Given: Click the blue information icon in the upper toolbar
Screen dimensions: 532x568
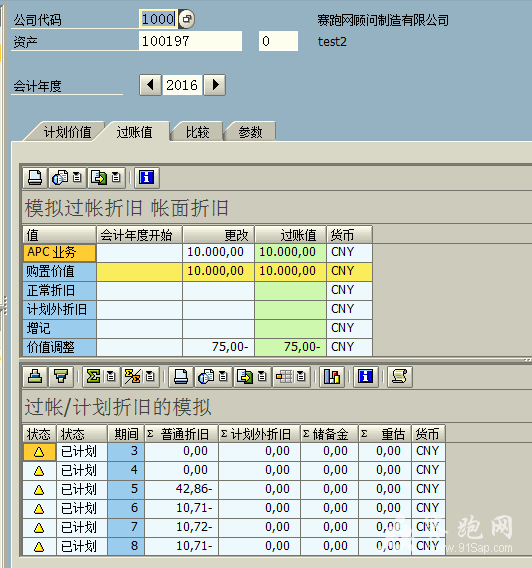Looking at the screenshot, I should [147, 178].
